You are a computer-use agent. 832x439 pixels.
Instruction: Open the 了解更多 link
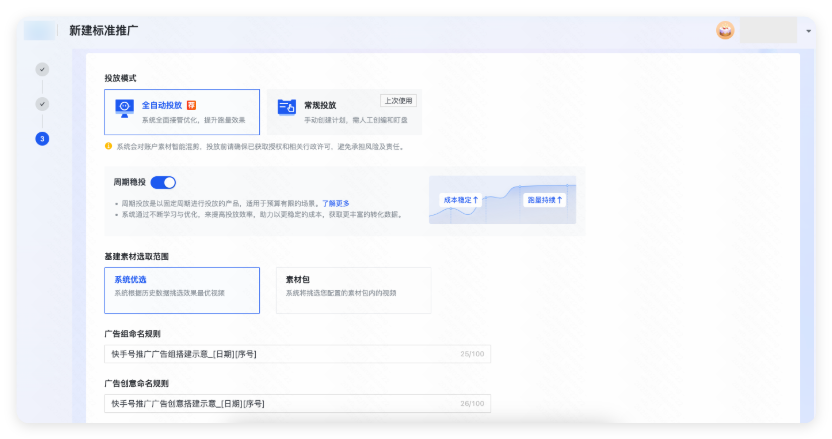[x=335, y=203]
